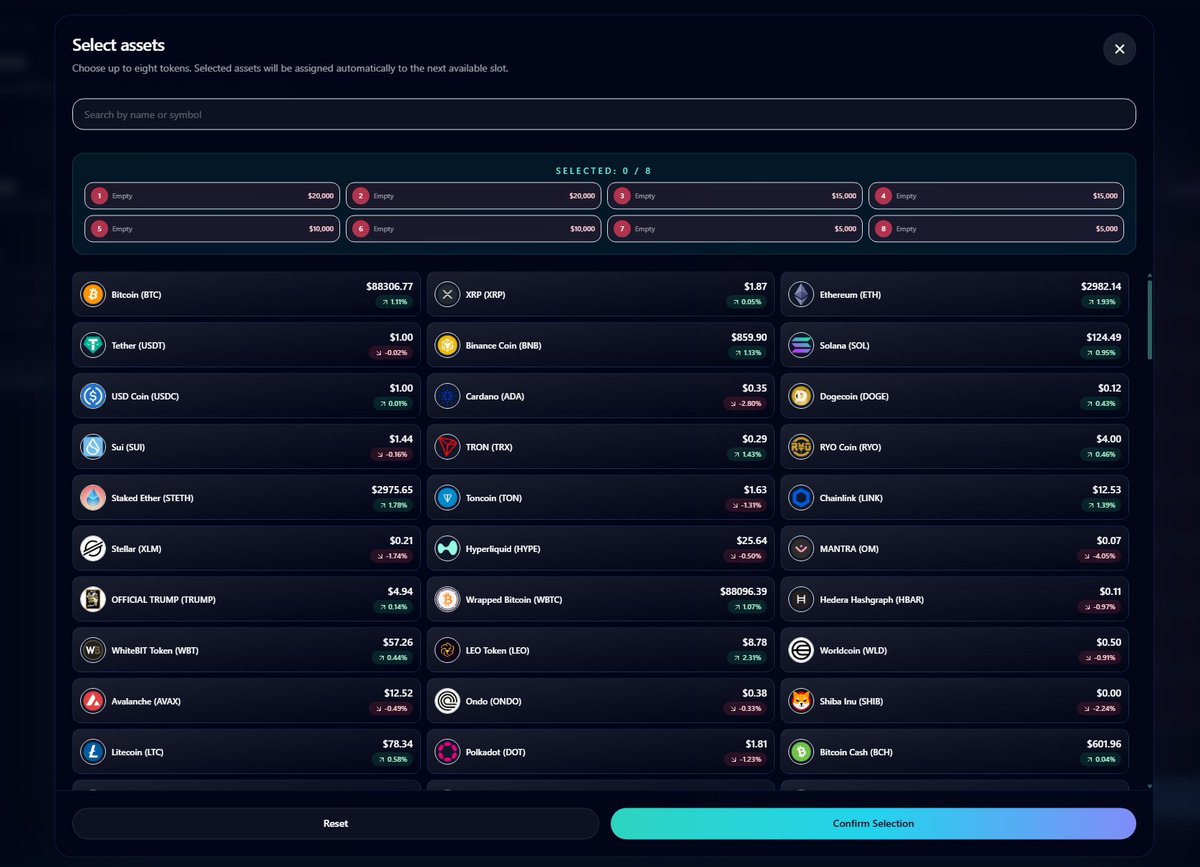1200x867 pixels.
Task: Click Hyperliquid price $25.64
Action: [751, 540]
